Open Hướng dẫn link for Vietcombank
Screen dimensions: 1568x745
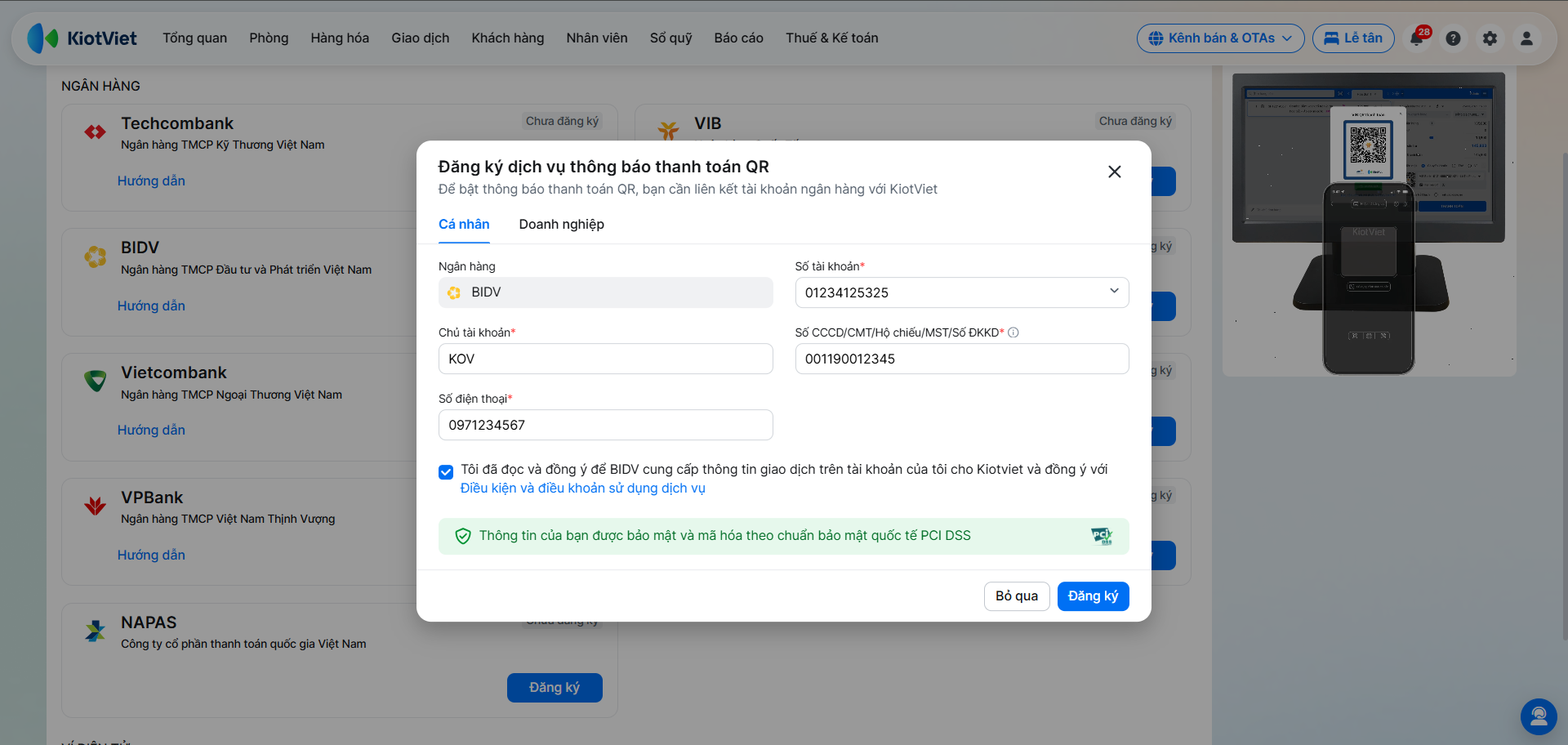pos(151,430)
